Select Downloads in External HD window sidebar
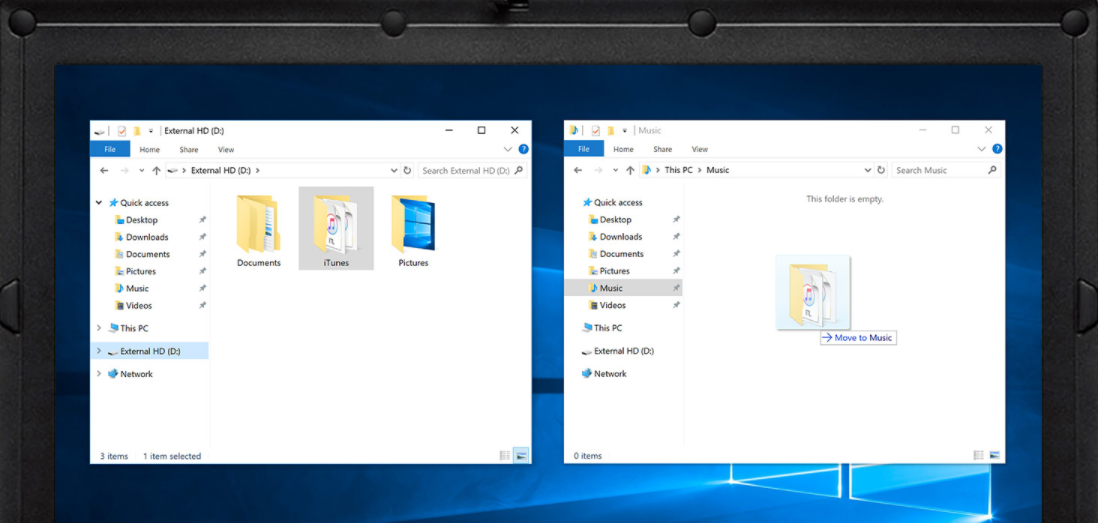1098x523 pixels. click(x=146, y=237)
